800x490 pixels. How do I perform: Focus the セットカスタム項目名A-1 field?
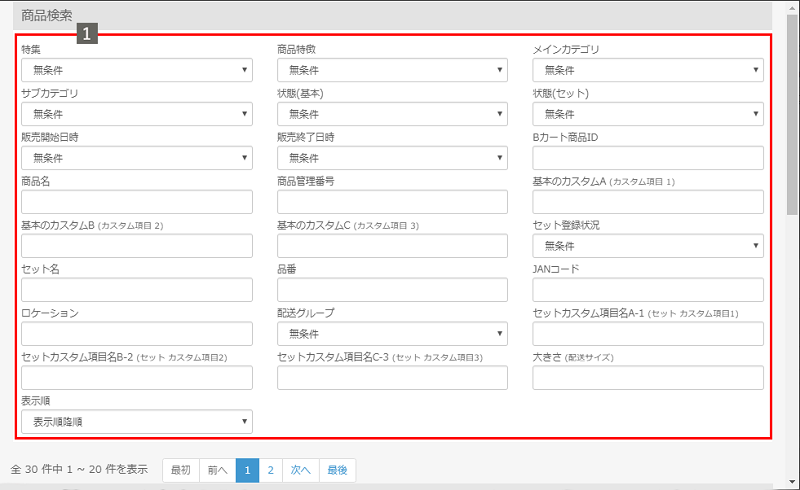tap(648, 333)
